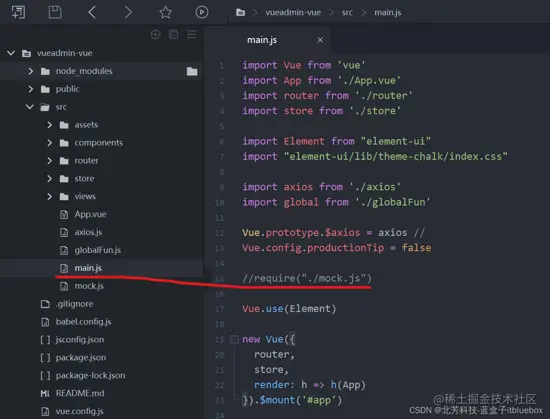
Task: Click the collapse-all icon in sidebar header
Action: (x=173, y=34)
